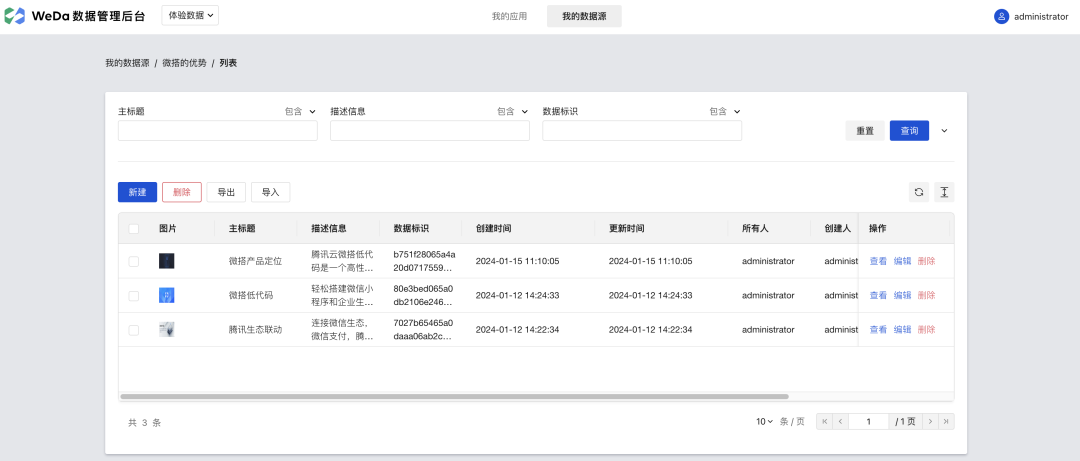Check the 腾讯生态联动 row checkbox
The width and height of the screenshot is (1080, 461).
[x=134, y=330]
